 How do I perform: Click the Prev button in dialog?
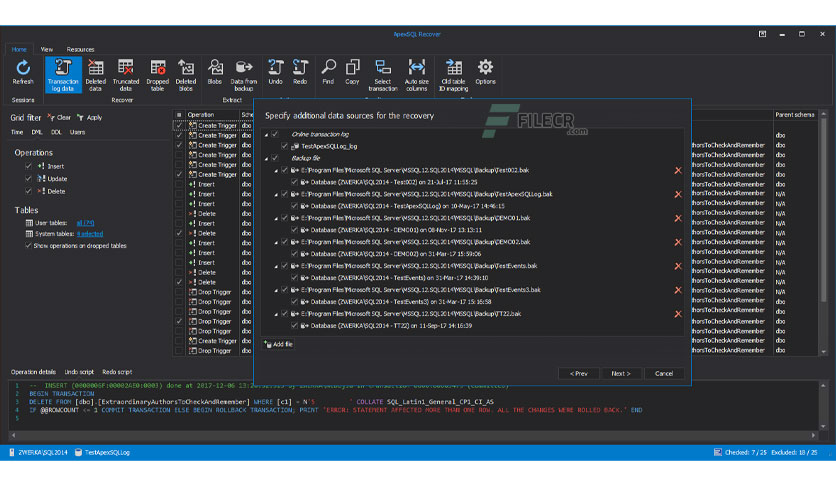click(x=578, y=374)
